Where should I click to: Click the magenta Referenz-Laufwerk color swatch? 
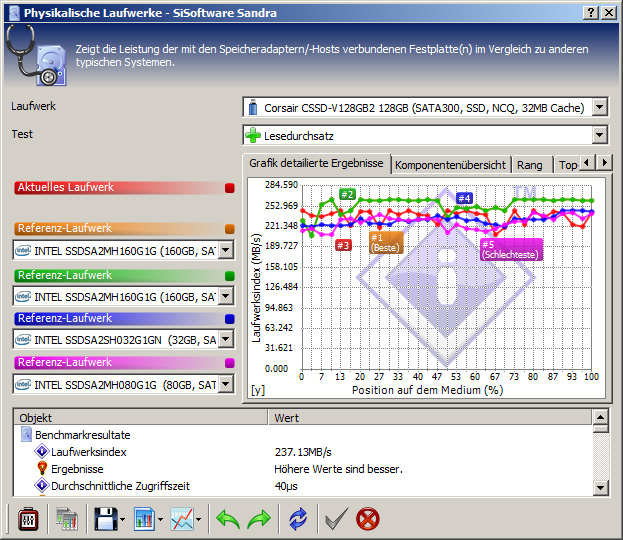point(230,363)
